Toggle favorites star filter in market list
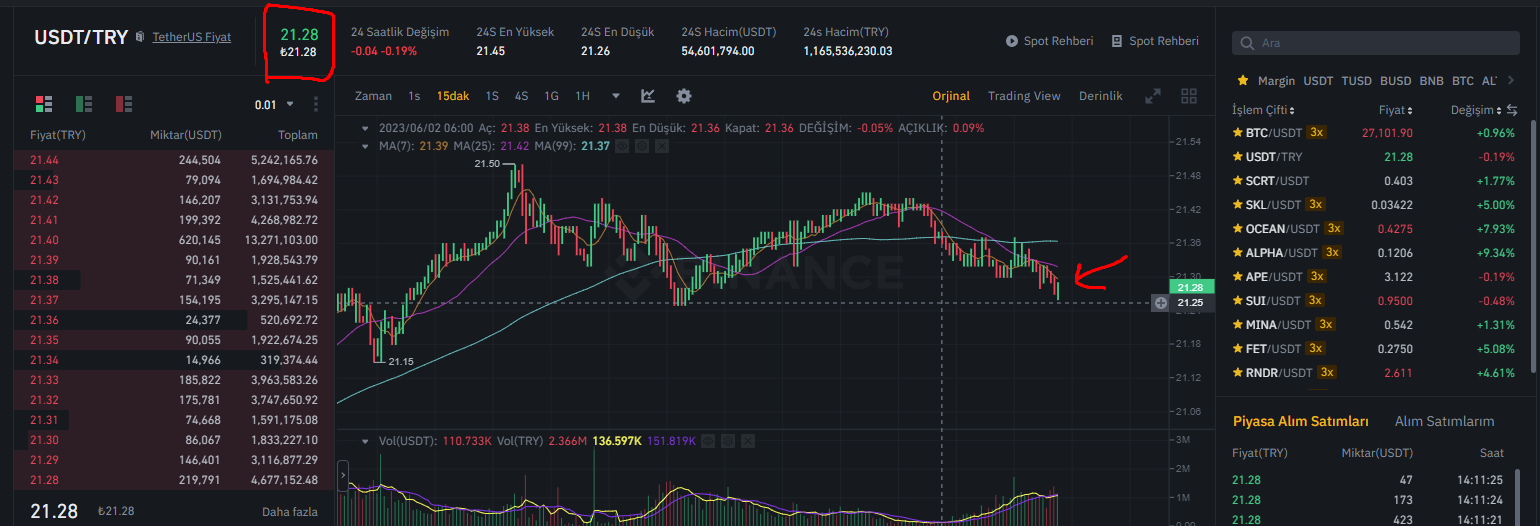This screenshot has height=526, width=1540. tap(1242, 80)
